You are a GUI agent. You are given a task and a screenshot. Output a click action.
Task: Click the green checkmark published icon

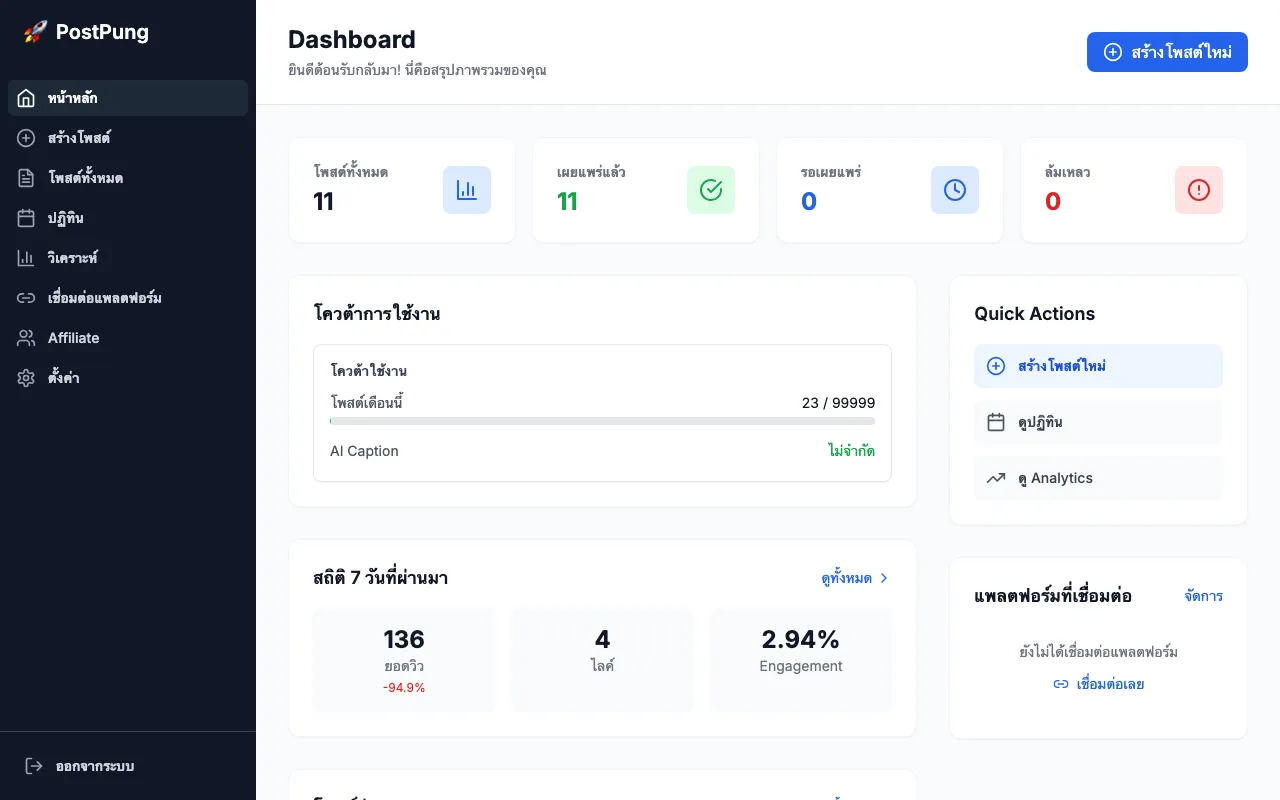coord(710,190)
